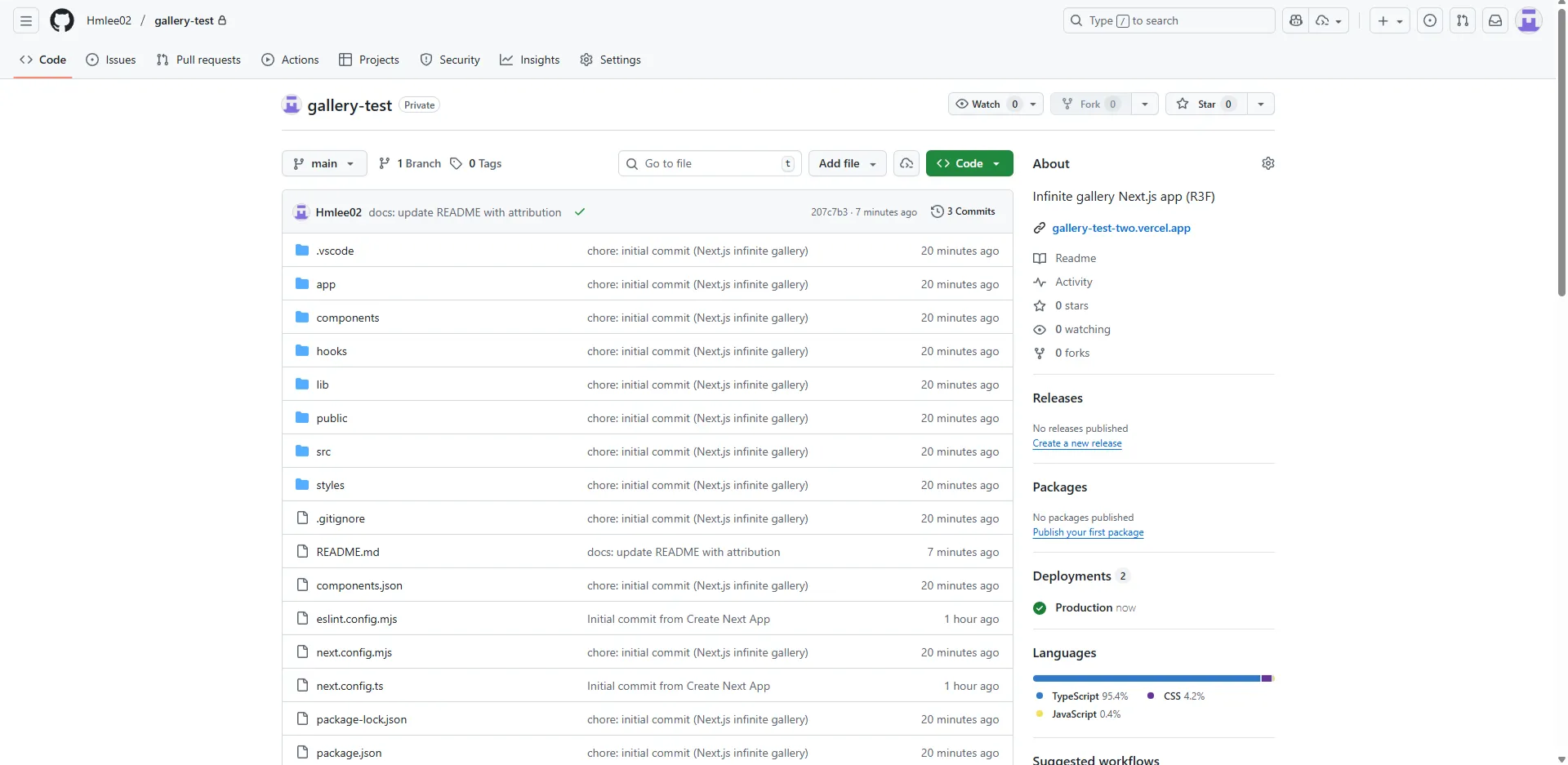
Task: Open the user profile avatar menu
Action: 1528,20
